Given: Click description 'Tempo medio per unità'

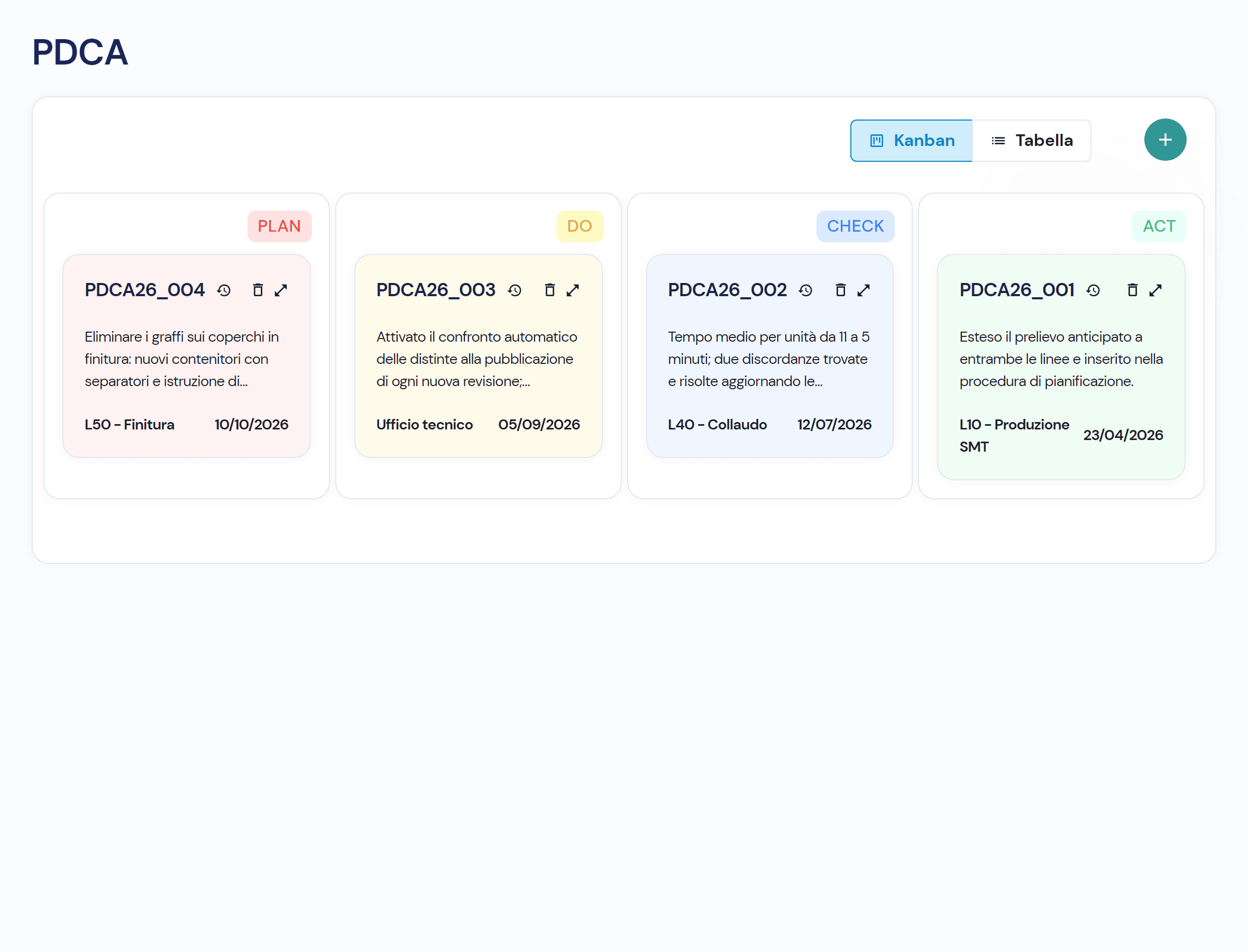Looking at the screenshot, I should click(769, 359).
